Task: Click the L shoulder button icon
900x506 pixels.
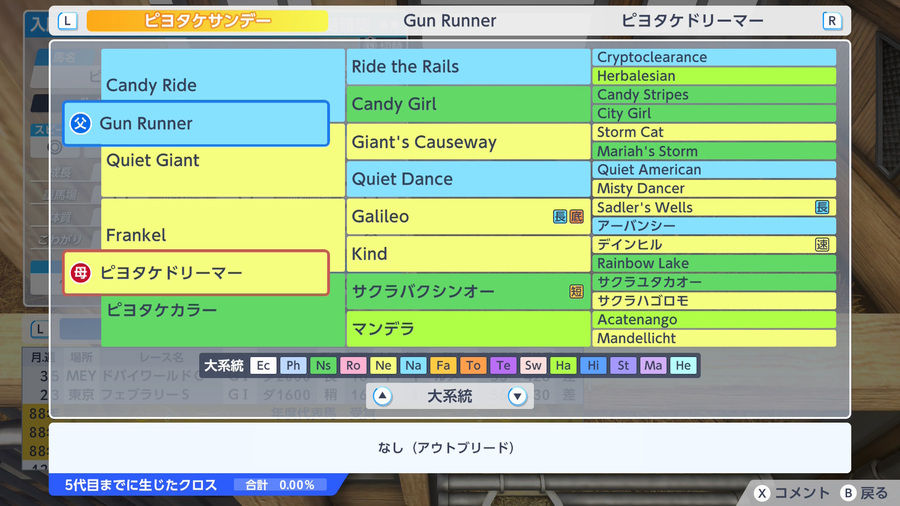Action: coord(68,22)
